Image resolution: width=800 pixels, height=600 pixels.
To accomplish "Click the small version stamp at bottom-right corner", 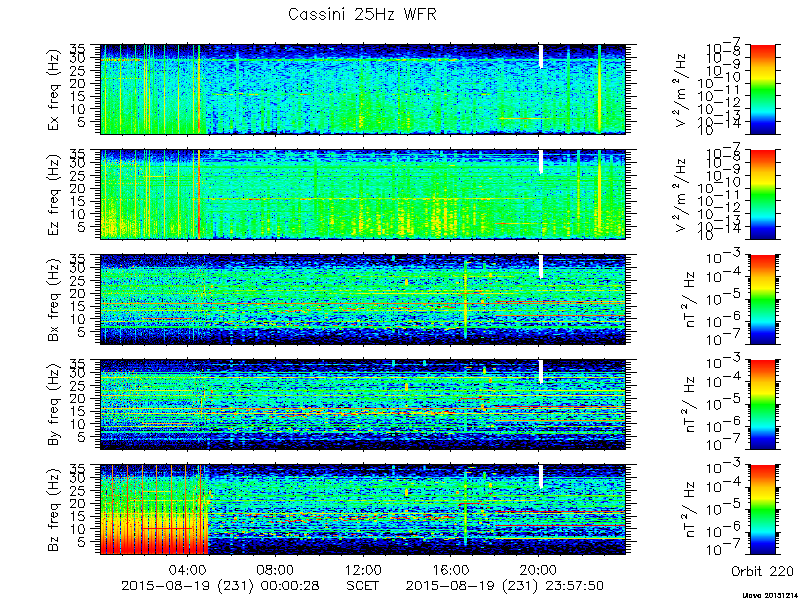I will (770, 595).
